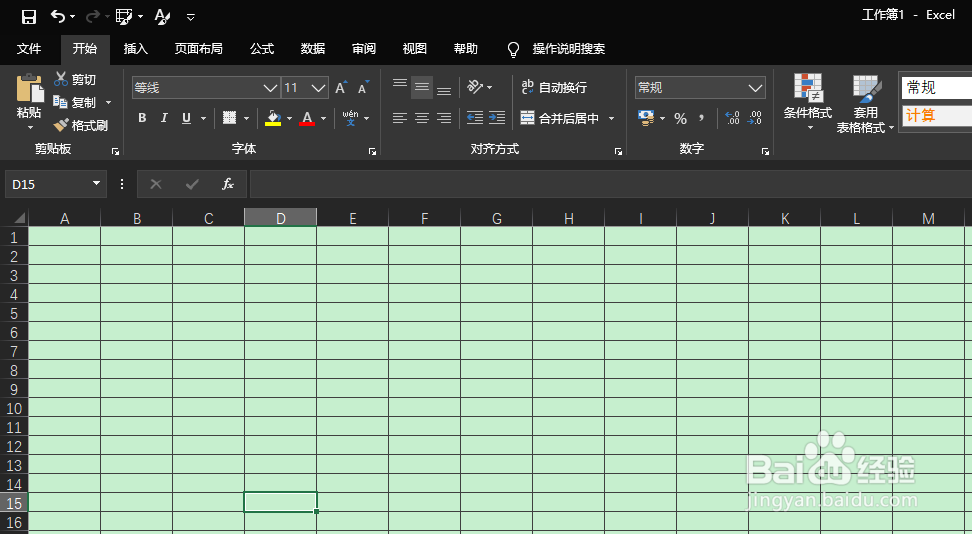Apply Comma Style icon
This screenshot has height=534, width=972.
coord(702,118)
